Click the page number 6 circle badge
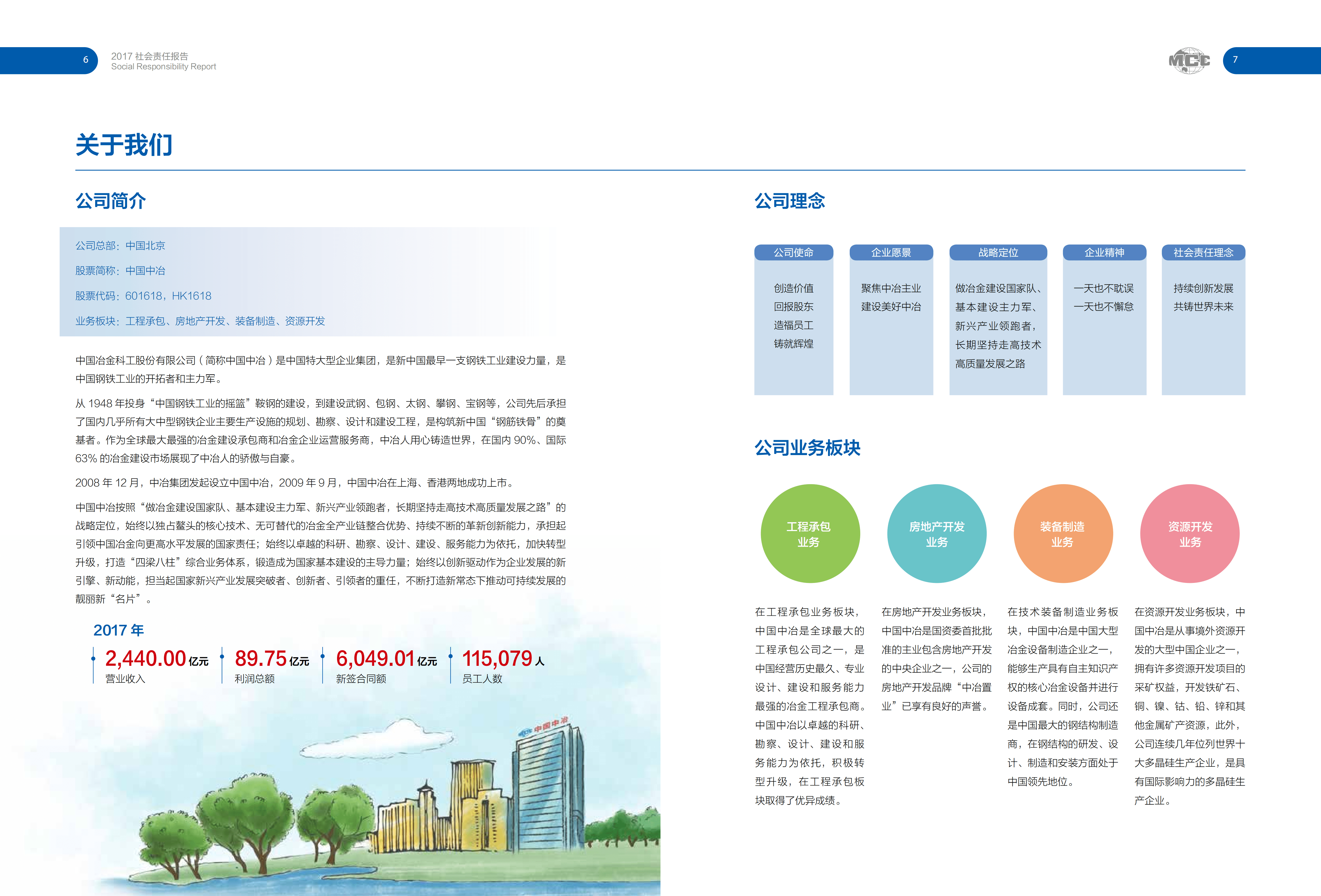This screenshot has height=896, width=1321. click(x=85, y=59)
